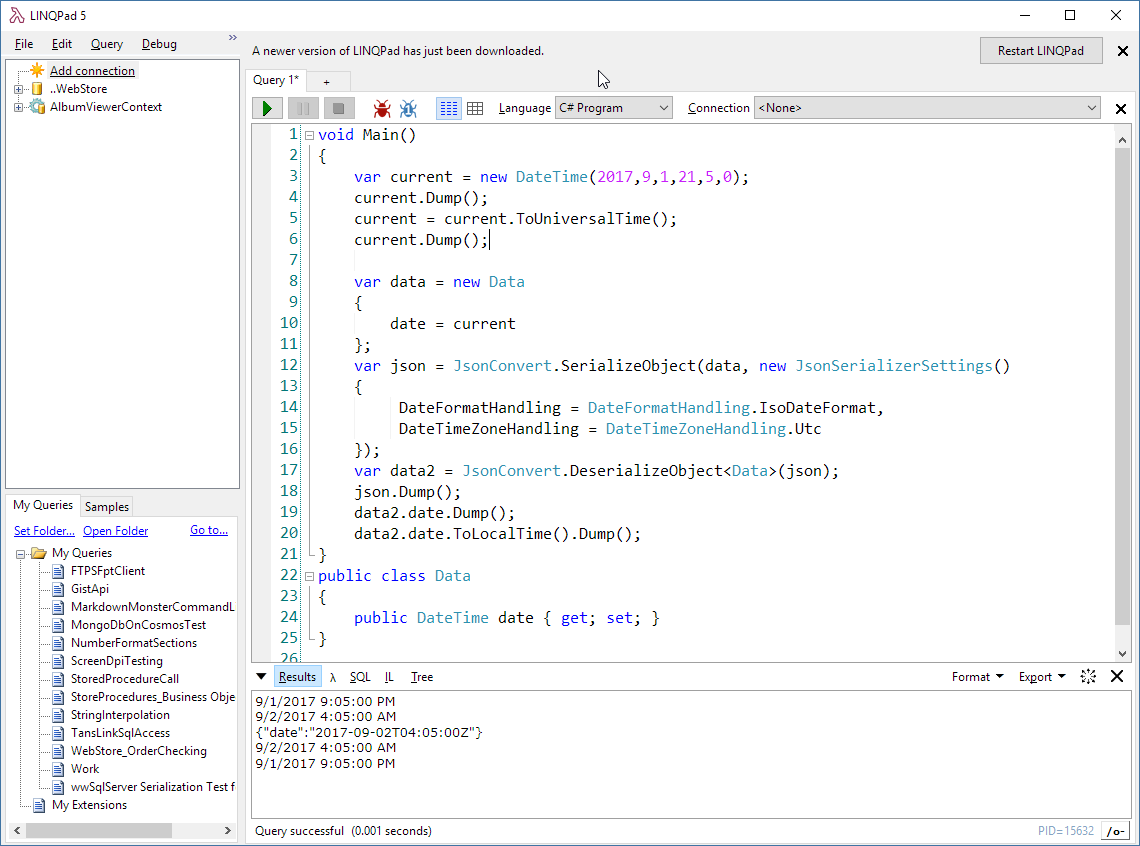Click the blue attach-debugger bug icon
The width and height of the screenshot is (1140, 846).
[408, 108]
